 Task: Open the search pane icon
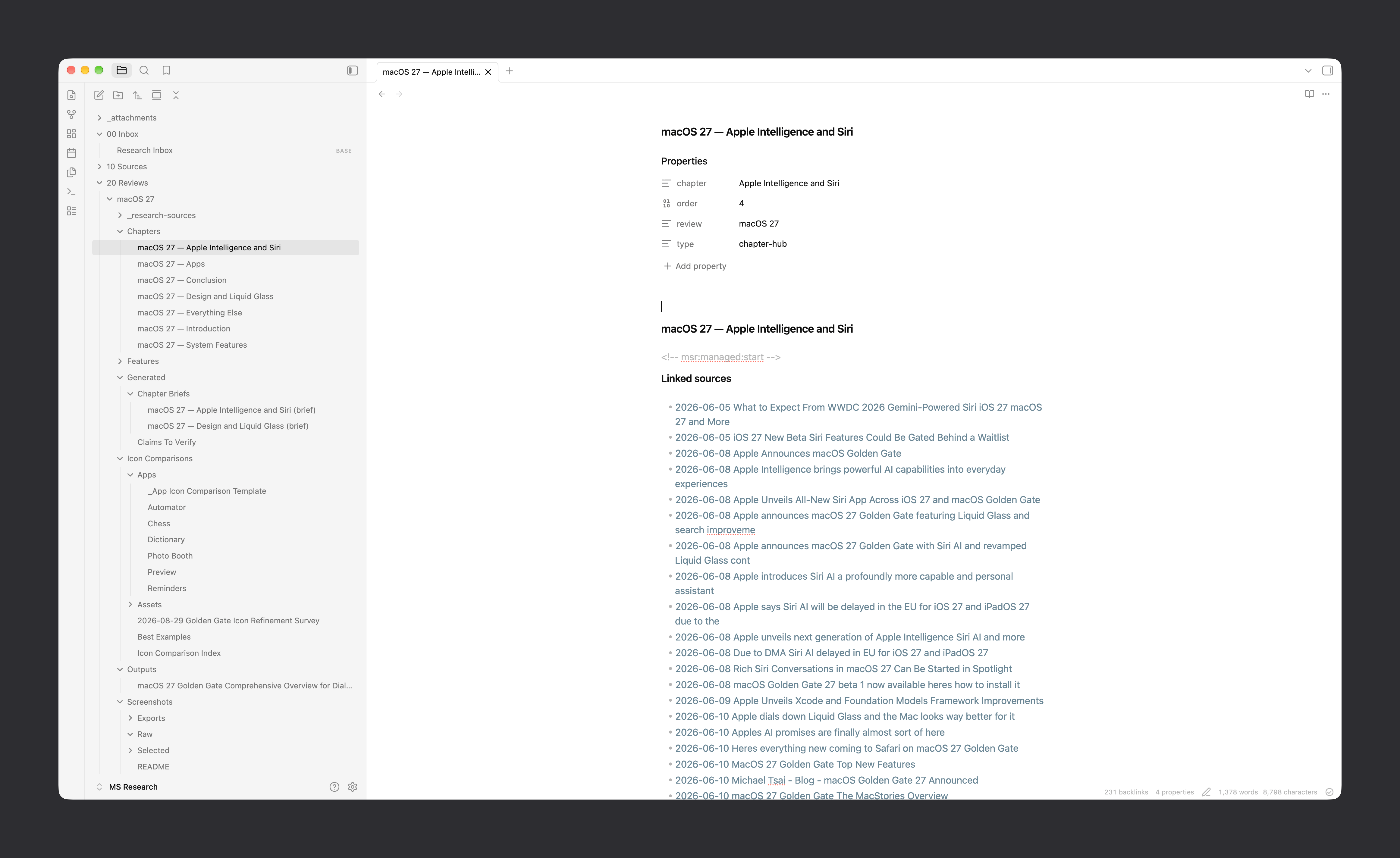[x=144, y=70]
